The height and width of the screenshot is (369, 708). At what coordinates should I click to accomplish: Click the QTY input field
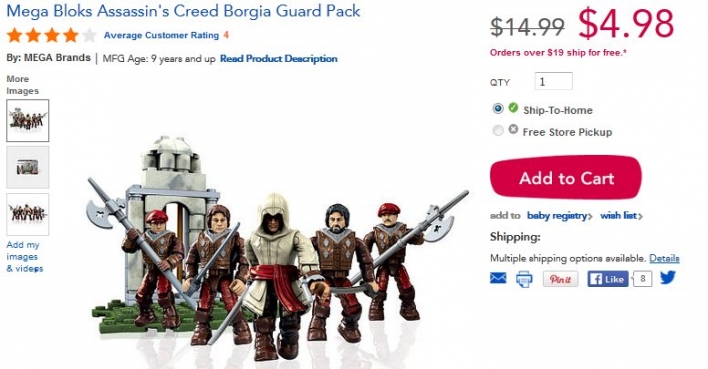554,81
